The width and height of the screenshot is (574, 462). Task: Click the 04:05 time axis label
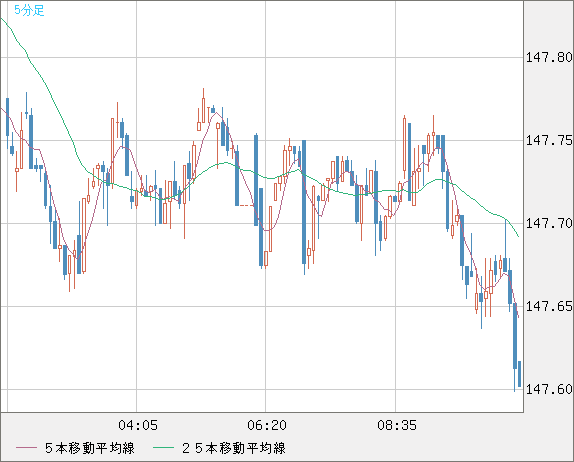point(138,425)
